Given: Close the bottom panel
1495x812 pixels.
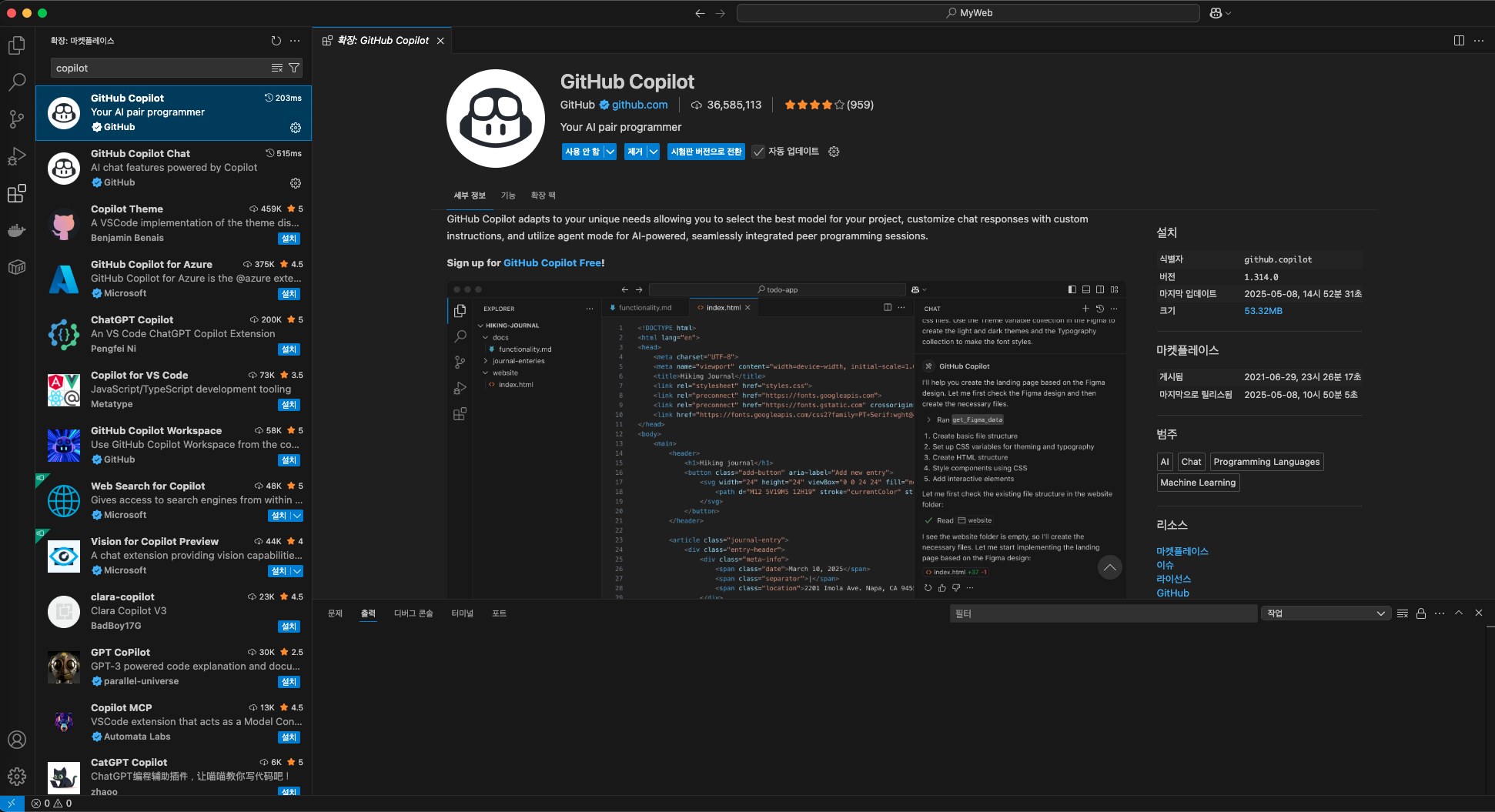Looking at the screenshot, I should [1479, 613].
